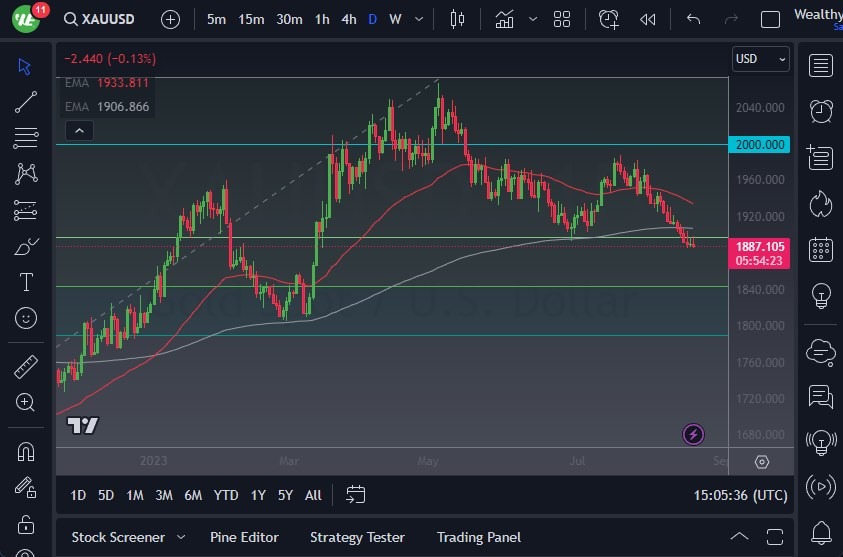Open the alerts clock panel
Image resolution: width=843 pixels, height=557 pixels.
pos(821,110)
